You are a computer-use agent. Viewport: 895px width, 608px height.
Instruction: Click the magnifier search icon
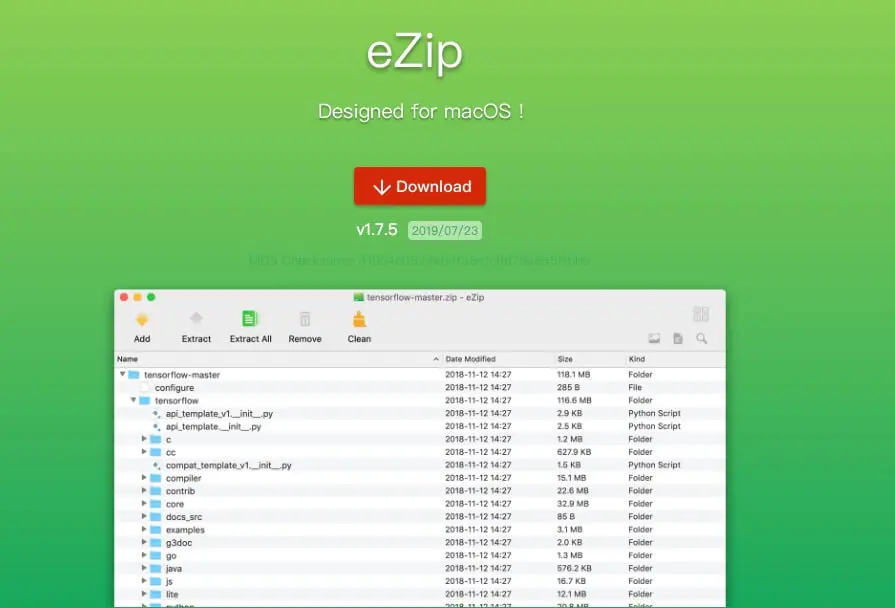click(x=702, y=339)
